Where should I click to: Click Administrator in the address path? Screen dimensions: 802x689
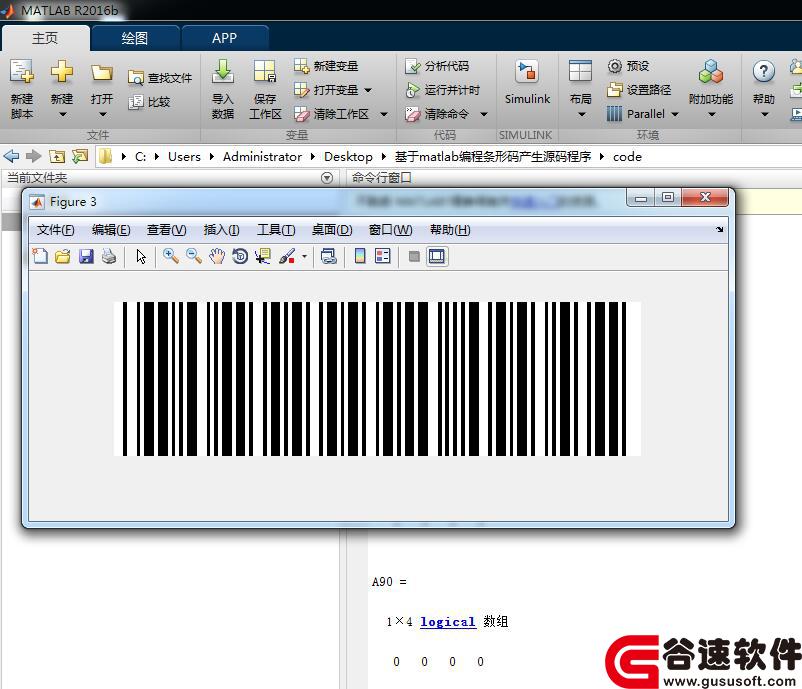point(262,157)
